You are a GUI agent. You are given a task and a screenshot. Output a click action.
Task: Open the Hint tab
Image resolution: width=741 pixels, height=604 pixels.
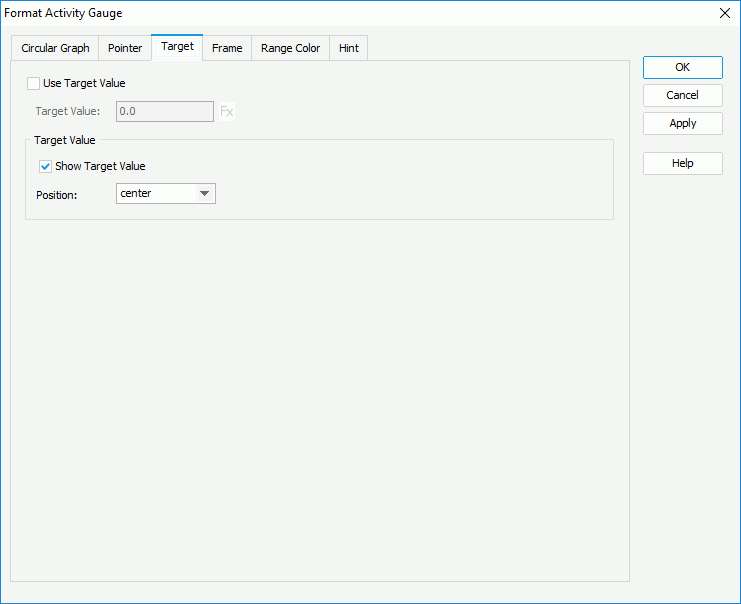[348, 48]
